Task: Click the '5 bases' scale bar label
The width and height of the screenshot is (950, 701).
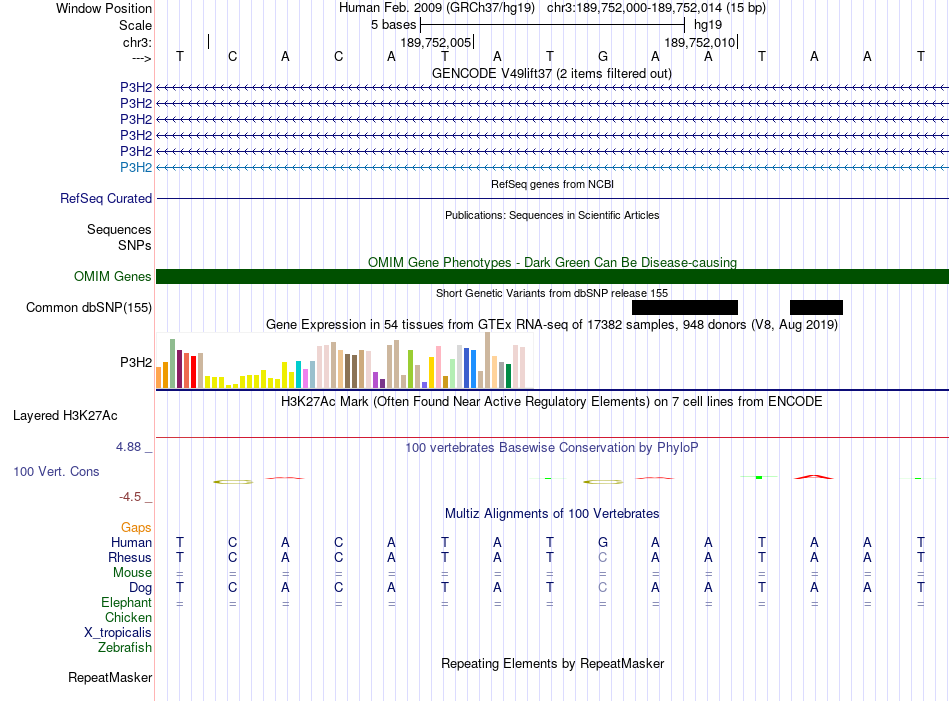Action: pos(394,25)
